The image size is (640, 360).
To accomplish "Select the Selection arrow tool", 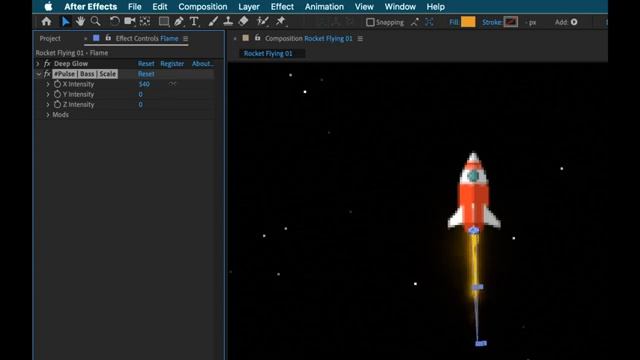I will [65, 22].
